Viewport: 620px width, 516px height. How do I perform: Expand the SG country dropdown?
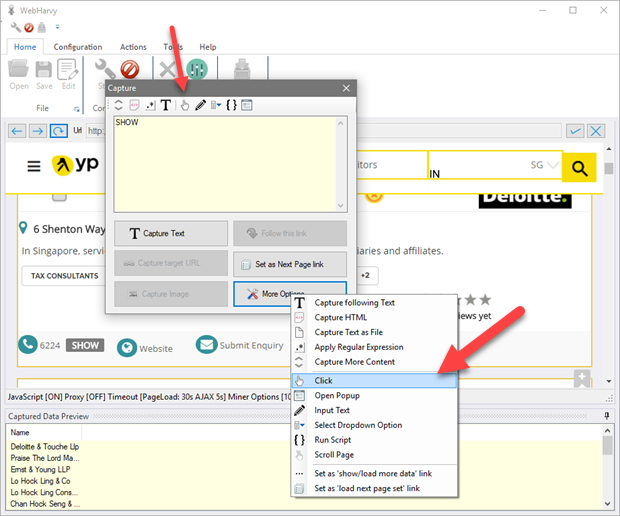(x=545, y=165)
